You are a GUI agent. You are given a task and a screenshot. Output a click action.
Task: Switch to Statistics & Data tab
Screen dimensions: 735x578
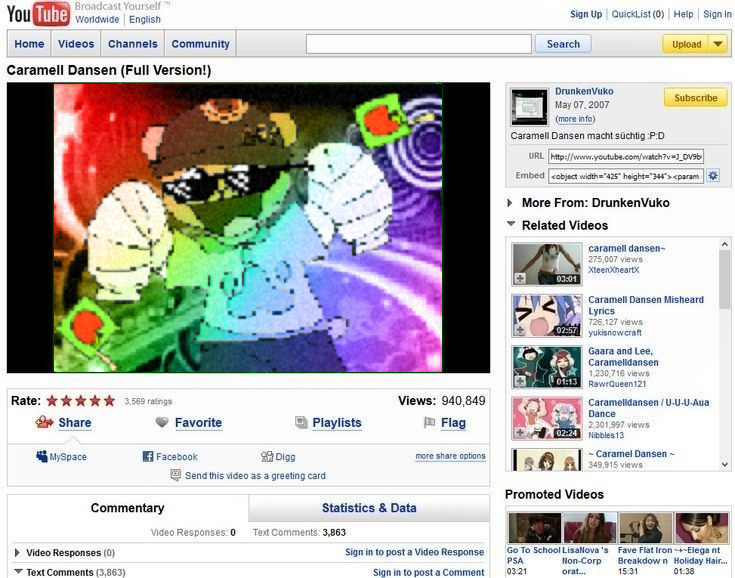coord(369,508)
